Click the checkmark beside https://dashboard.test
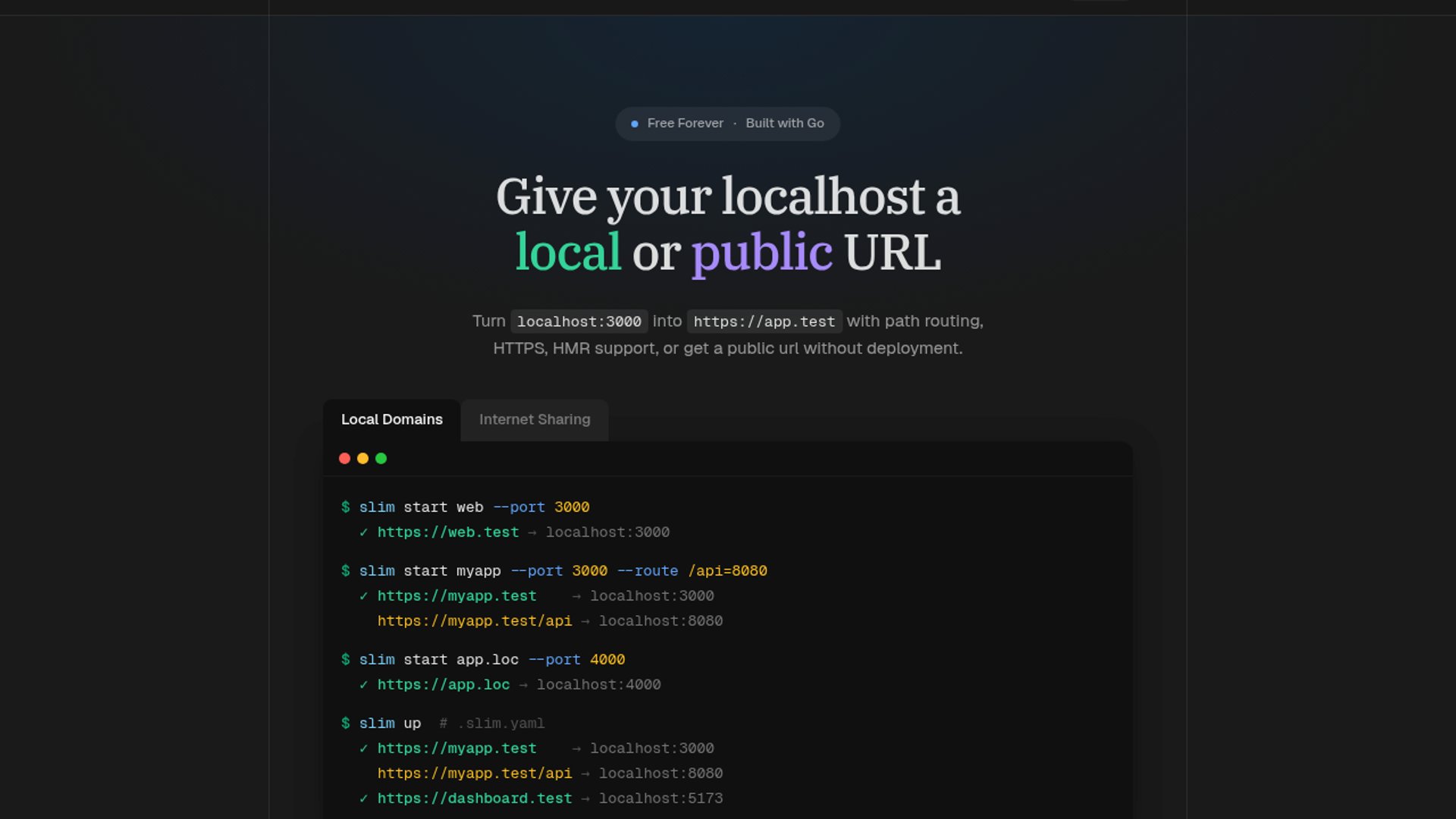The image size is (1456, 819). [x=364, y=799]
